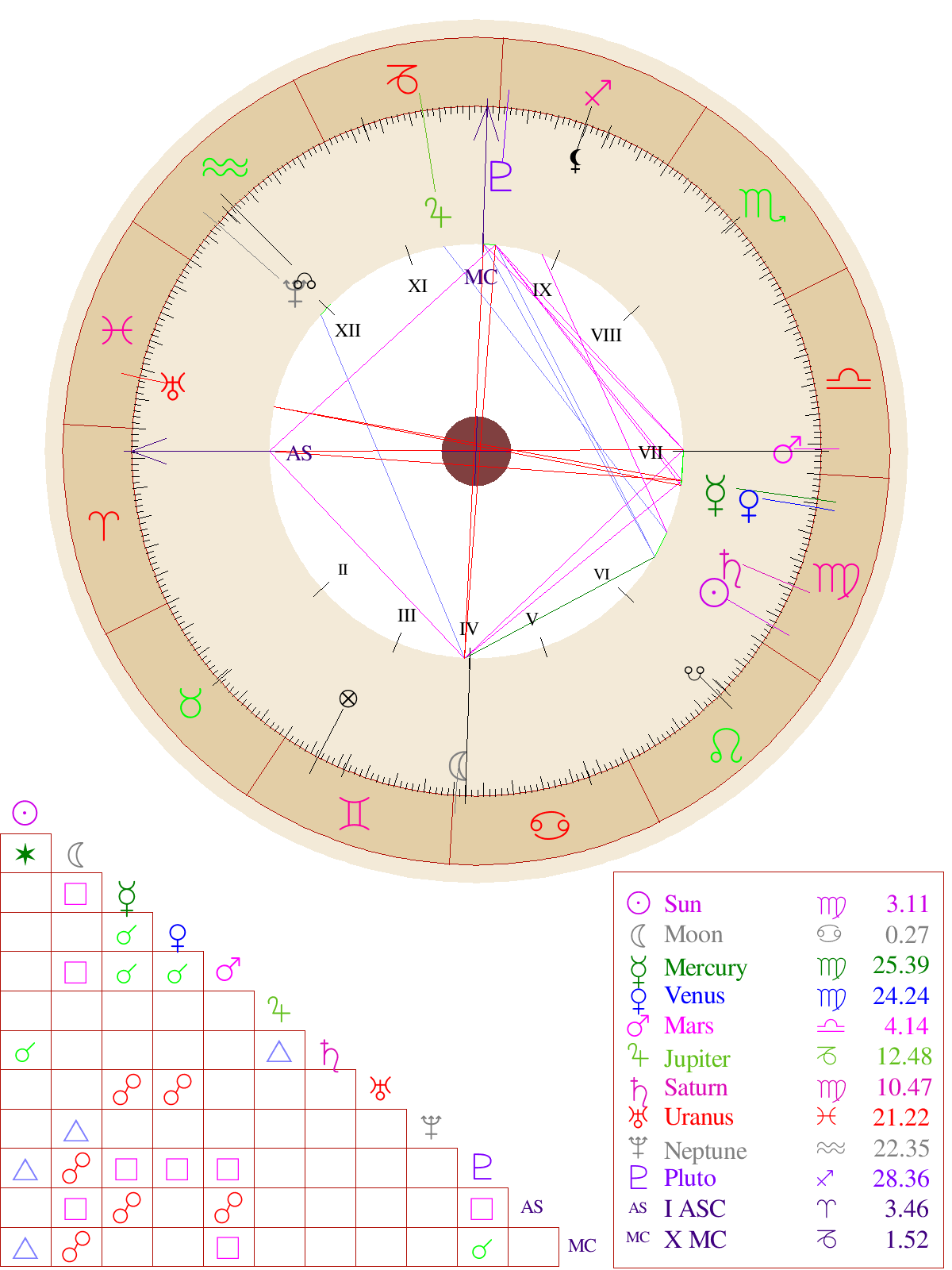The image size is (952, 1270).
Task: Select the Moon crescent at the wheel bottom
Action: 458,766
